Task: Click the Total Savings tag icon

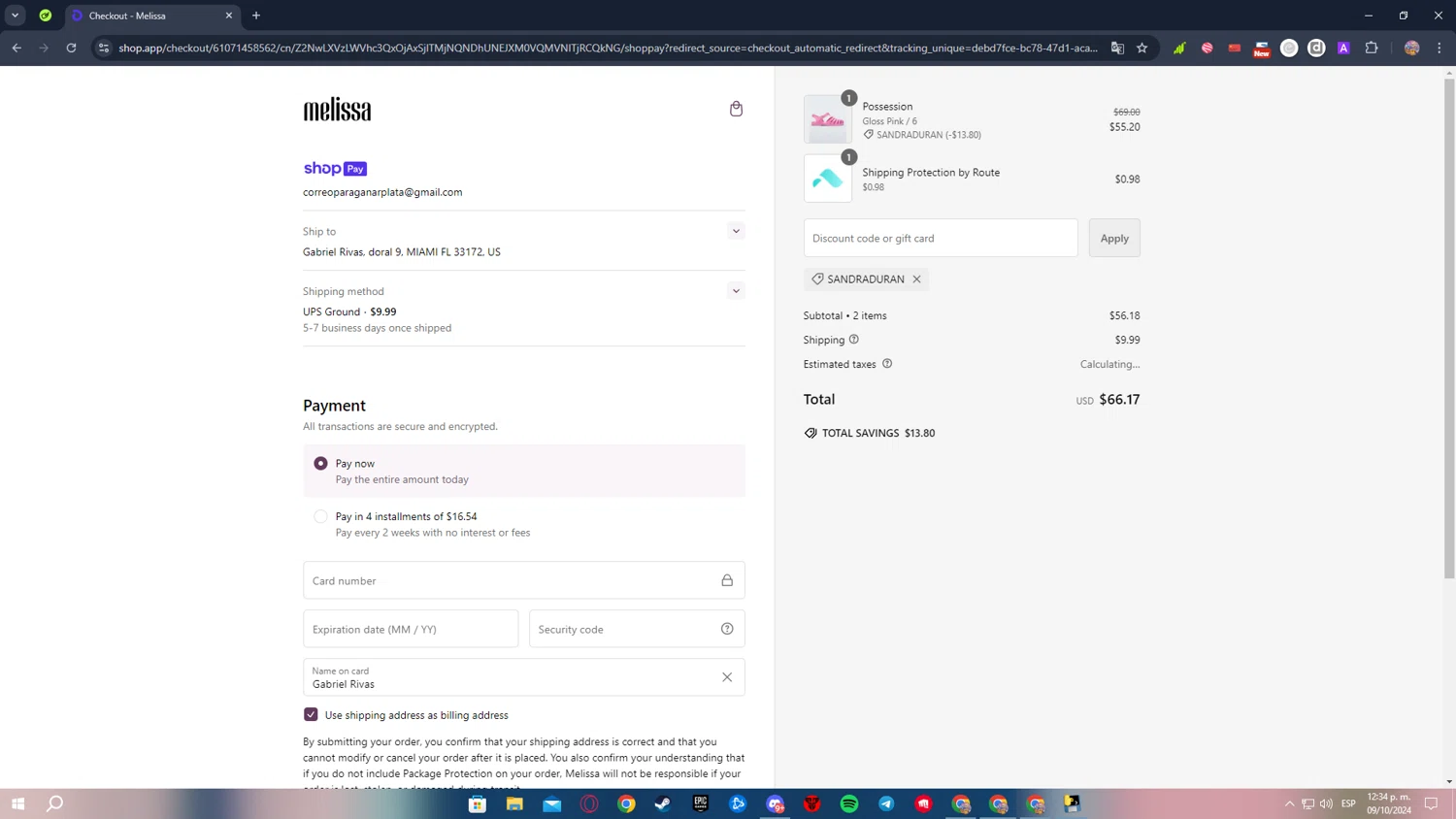Action: (811, 433)
